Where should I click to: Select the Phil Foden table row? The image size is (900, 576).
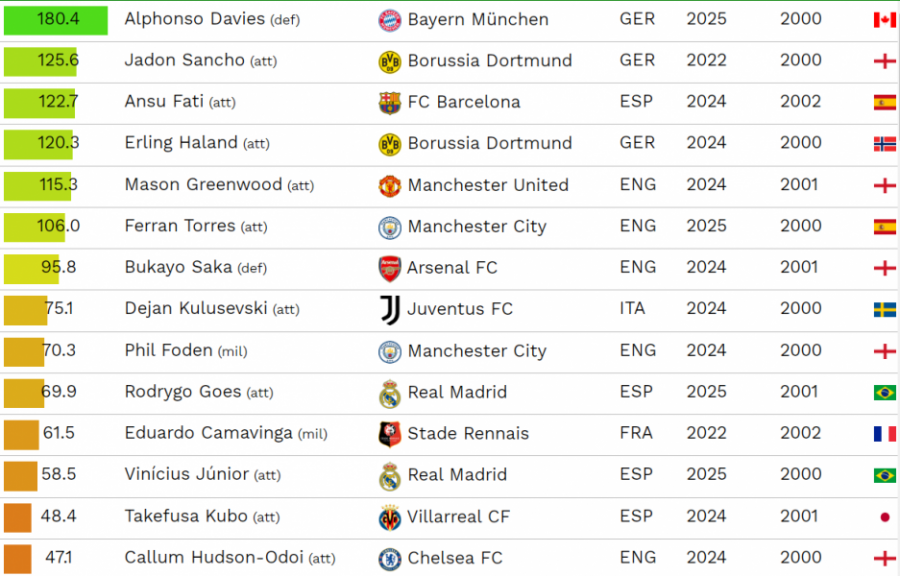point(450,351)
